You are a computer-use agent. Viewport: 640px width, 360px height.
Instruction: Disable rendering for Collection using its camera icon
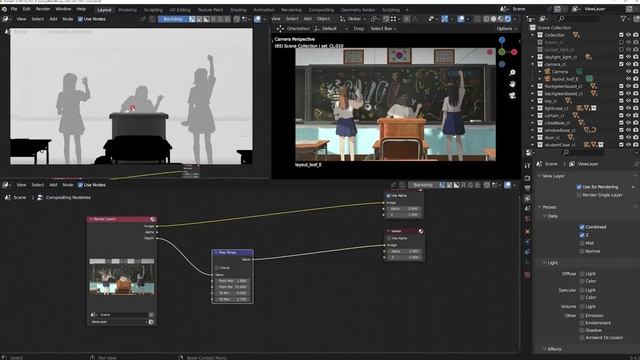click(636, 35)
